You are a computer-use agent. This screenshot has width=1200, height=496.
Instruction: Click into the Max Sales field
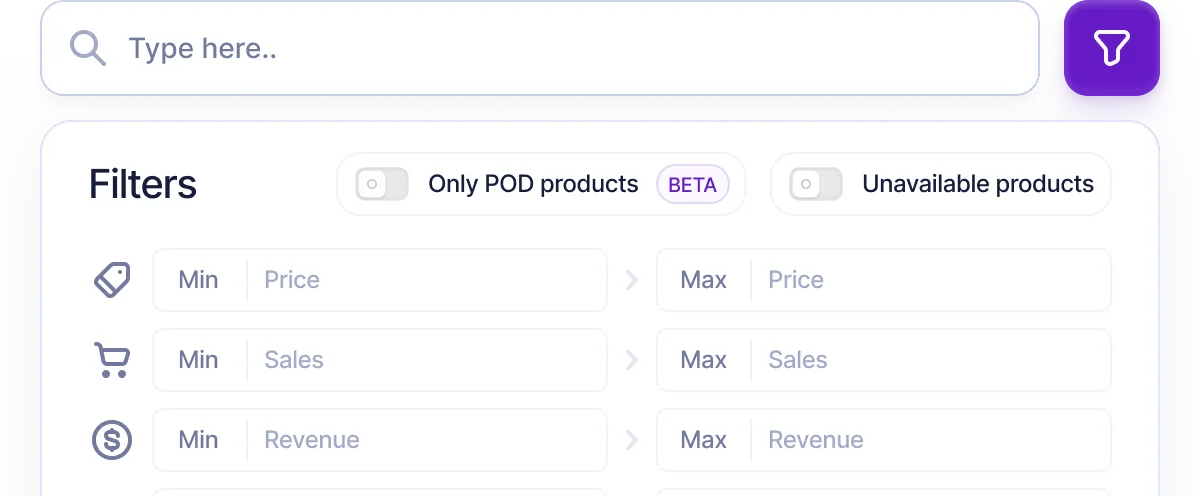tap(930, 360)
